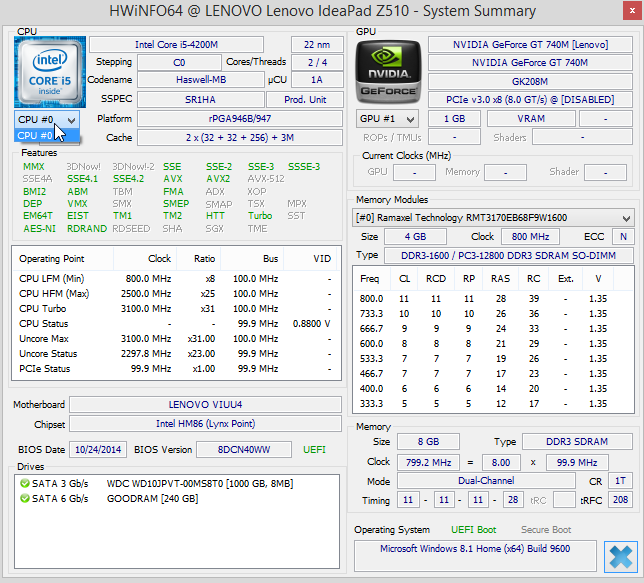Click the memory clock 799.2 MHz field
The image size is (644, 583).
[x=428, y=463]
